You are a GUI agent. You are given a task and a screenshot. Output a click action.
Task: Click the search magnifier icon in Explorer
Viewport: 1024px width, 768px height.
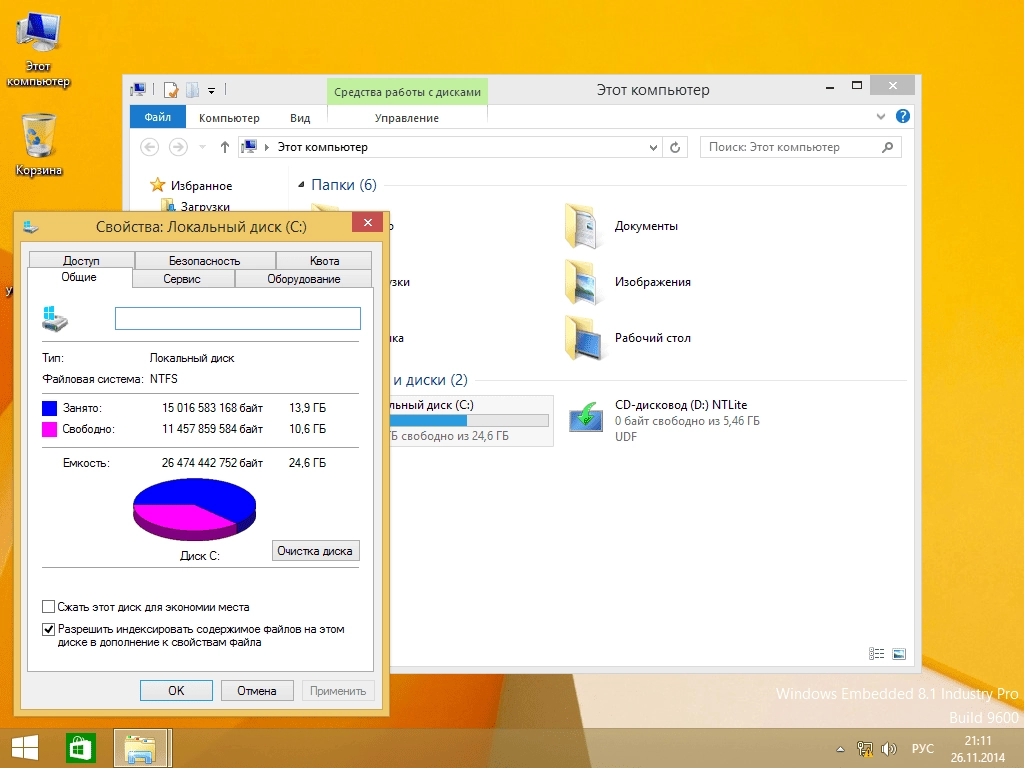point(887,147)
